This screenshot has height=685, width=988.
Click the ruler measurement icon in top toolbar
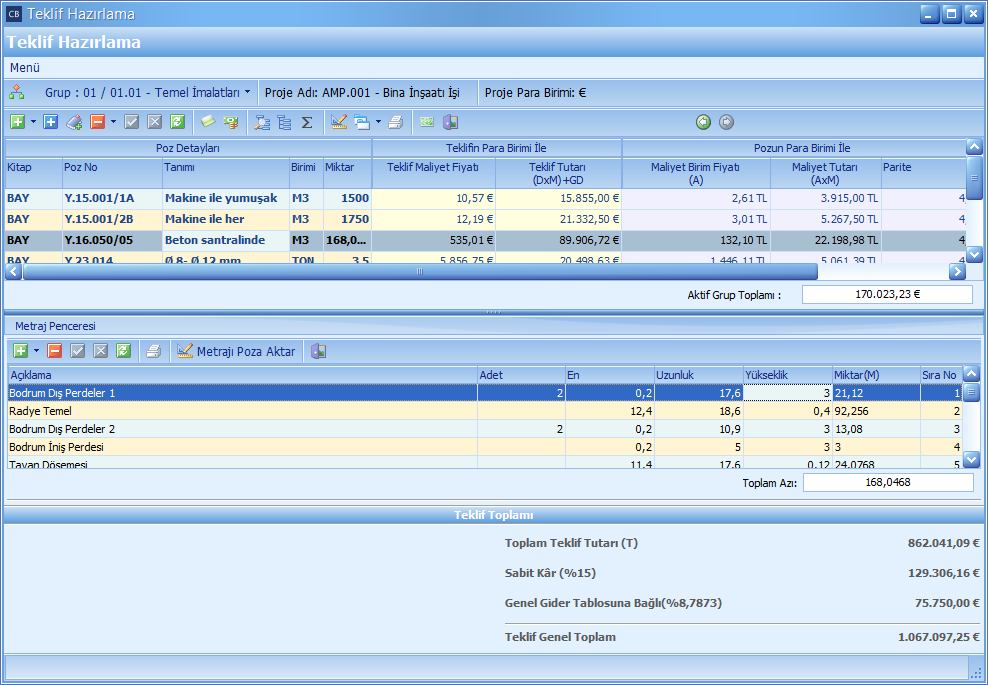(338, 122)
